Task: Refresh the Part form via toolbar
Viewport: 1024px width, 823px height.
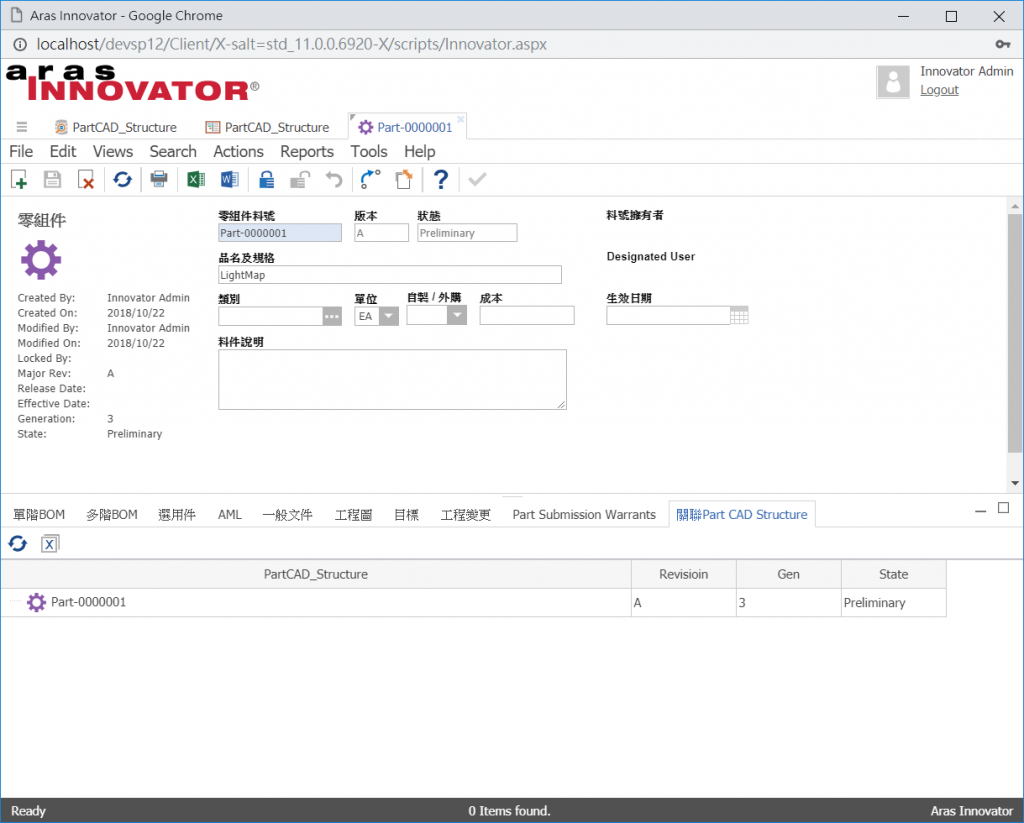Action: coord(122,179)
